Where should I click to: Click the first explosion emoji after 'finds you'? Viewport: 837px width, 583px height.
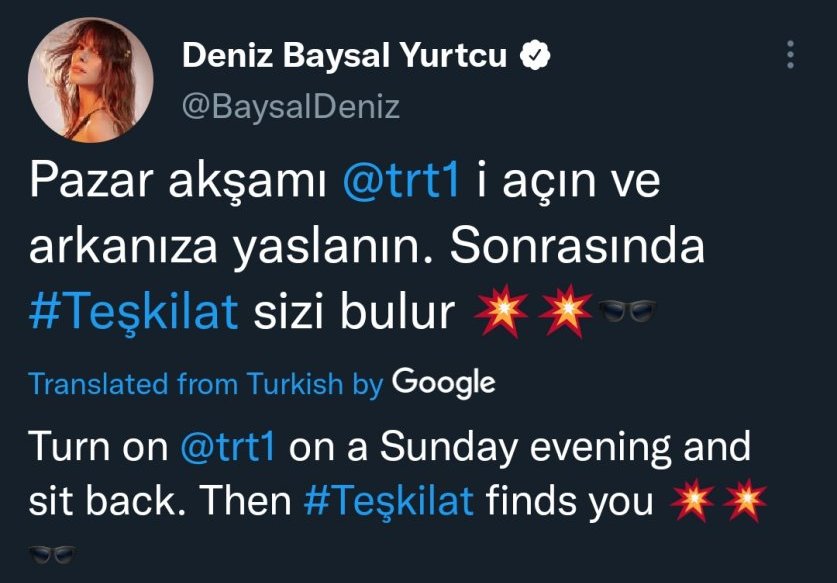[x=693, y=500]
